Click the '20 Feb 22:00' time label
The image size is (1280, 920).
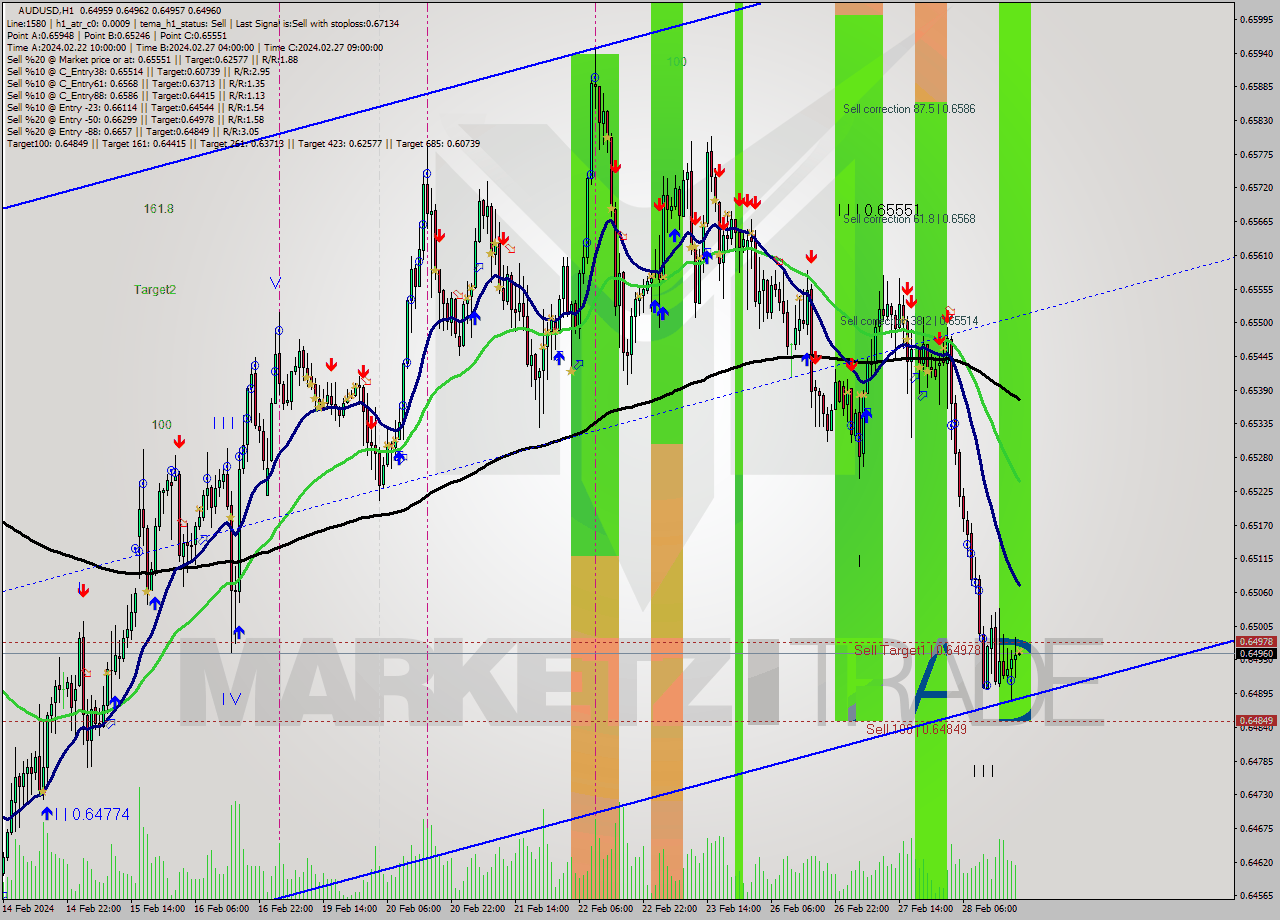pyautogui.click(x=478, y=910)
